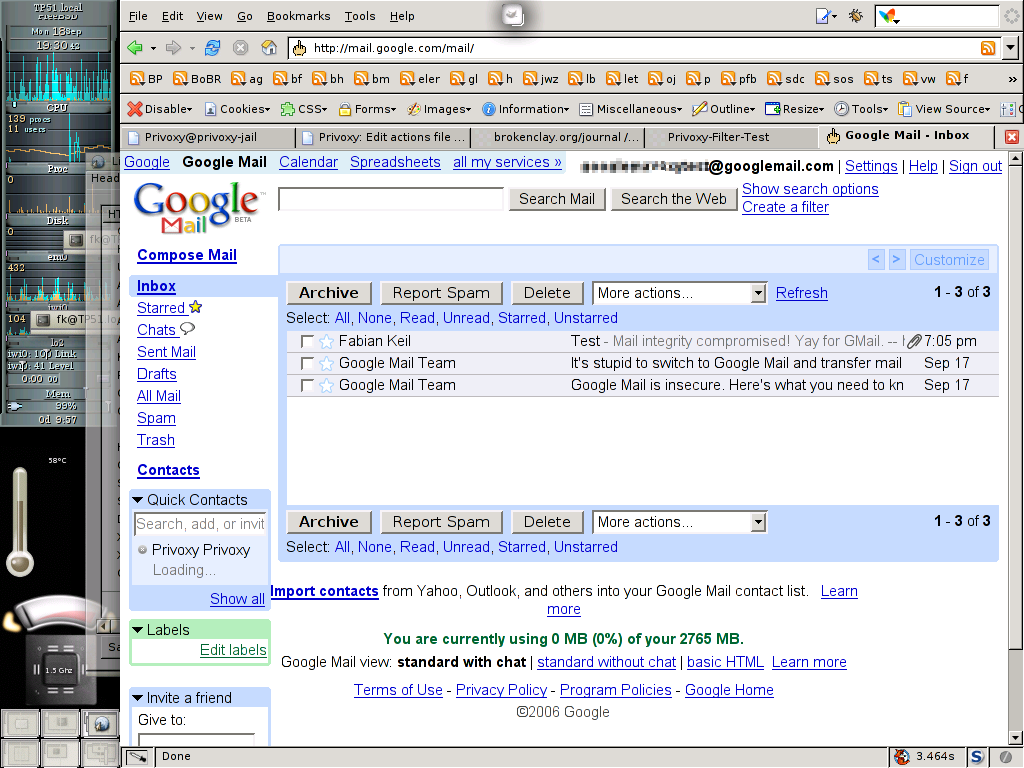Collapse the Invite a friend section
This screenshot has height=768, width=1024.
coord(138,698)
